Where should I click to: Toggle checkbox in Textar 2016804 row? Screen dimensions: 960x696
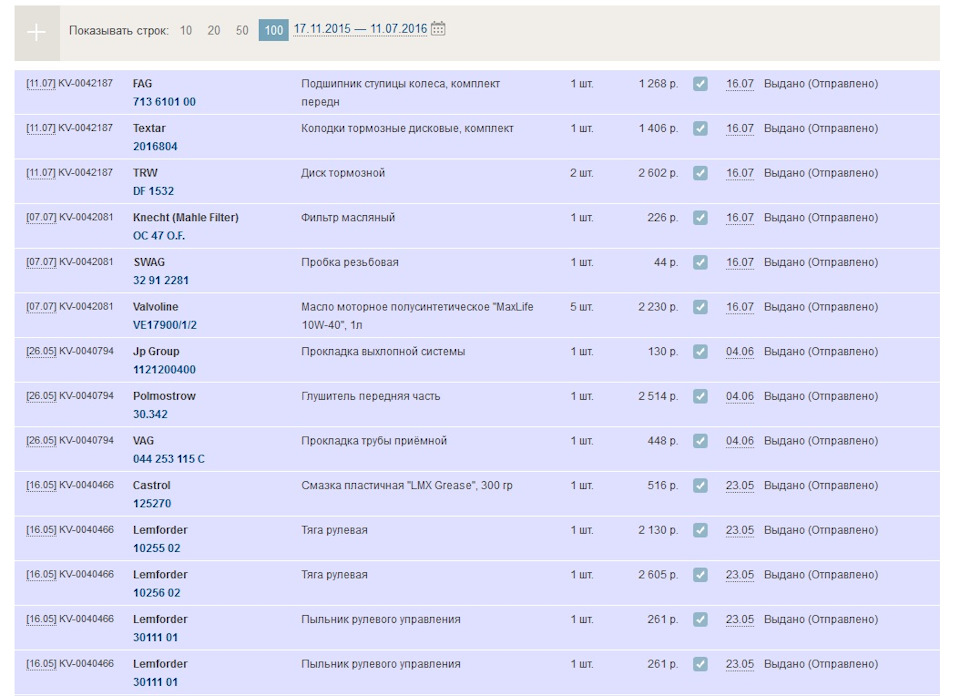(700, 129)
